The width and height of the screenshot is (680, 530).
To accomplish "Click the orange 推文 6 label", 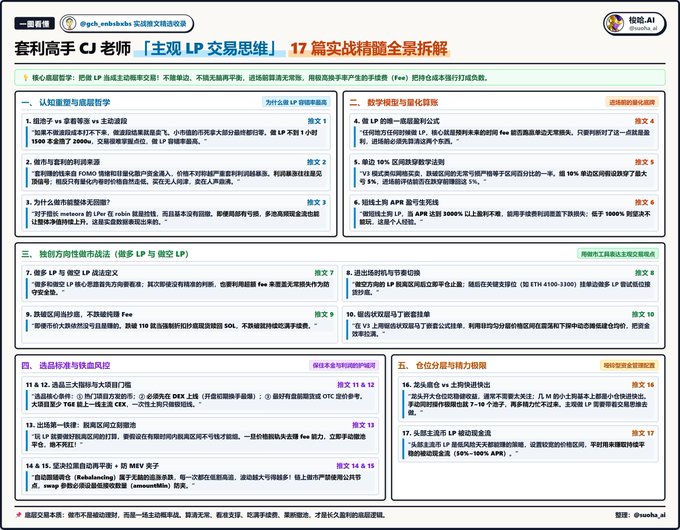I will [644, 202].
